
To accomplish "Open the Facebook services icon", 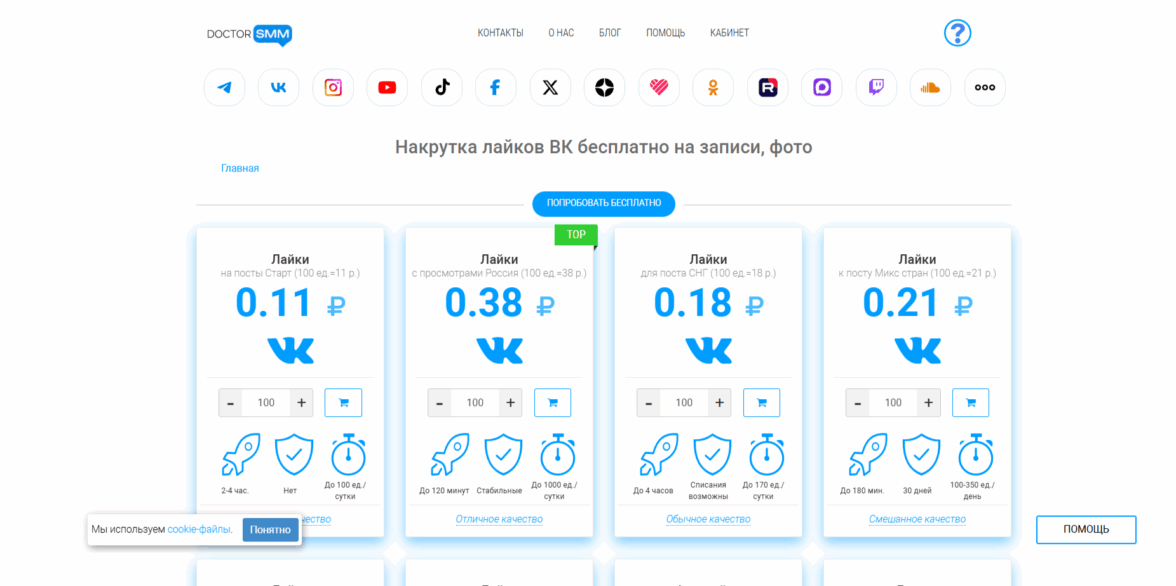I will pyautogui.click(x=496, y=88).
